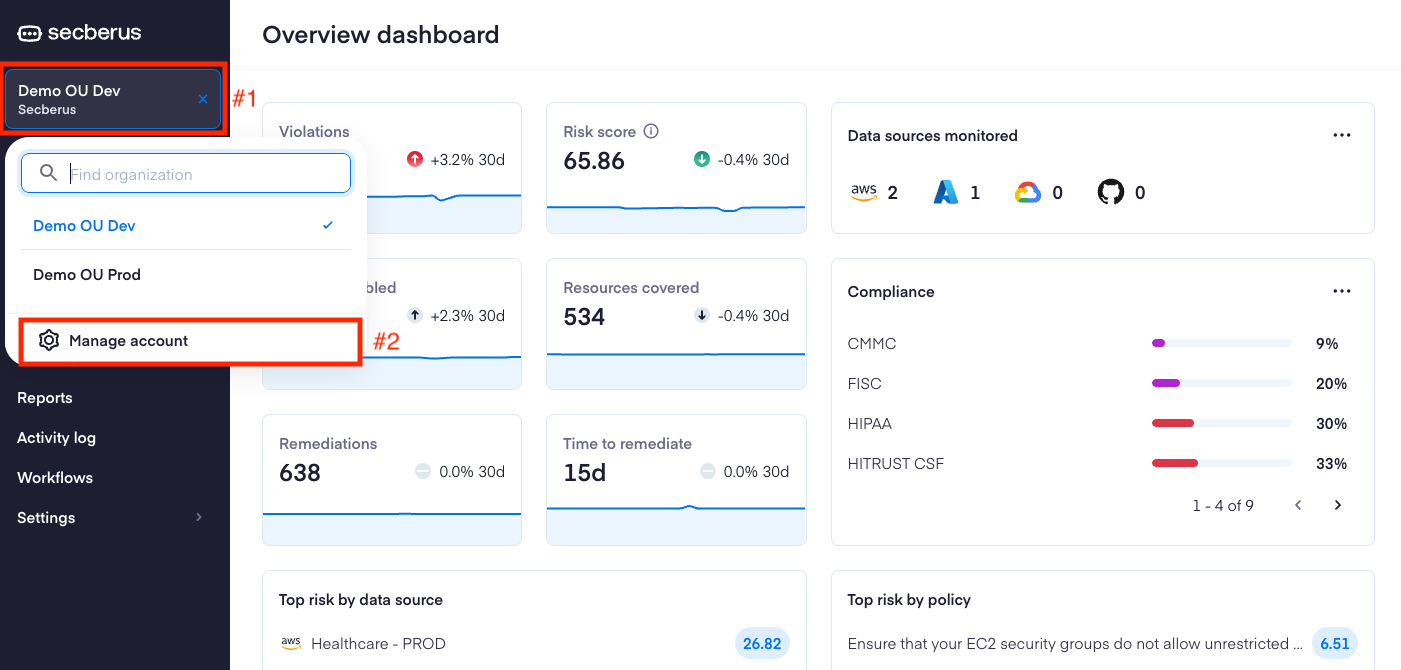Open Activity log in the sidebar

[57, 438]
